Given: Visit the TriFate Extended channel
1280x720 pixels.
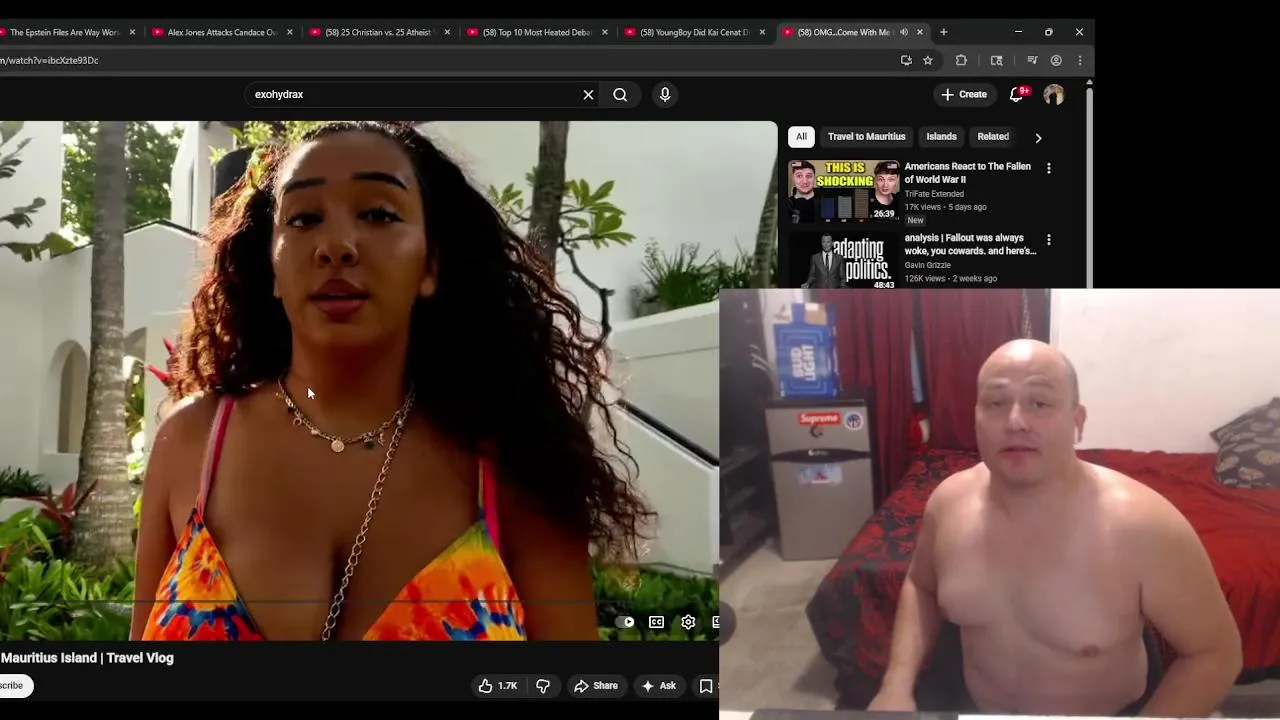Looking at the screenshot, I should (934, 194).
